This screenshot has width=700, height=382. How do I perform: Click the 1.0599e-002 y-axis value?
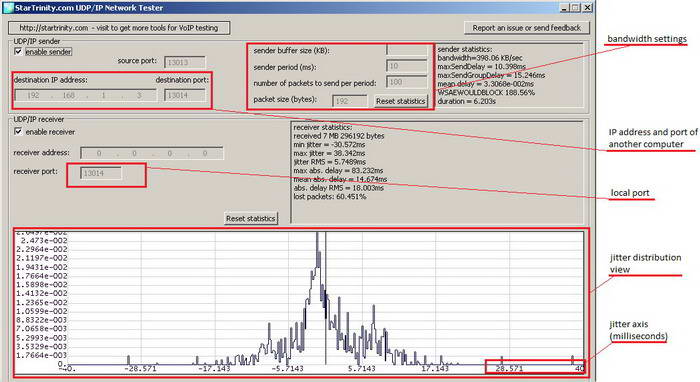(x=42, y=311)
